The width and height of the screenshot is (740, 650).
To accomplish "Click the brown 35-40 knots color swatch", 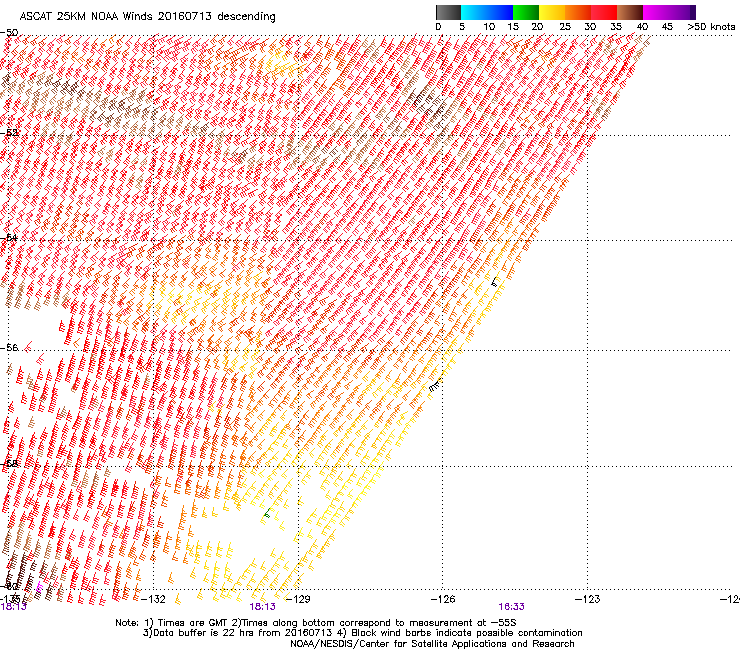I will click(x=630, y=12).
